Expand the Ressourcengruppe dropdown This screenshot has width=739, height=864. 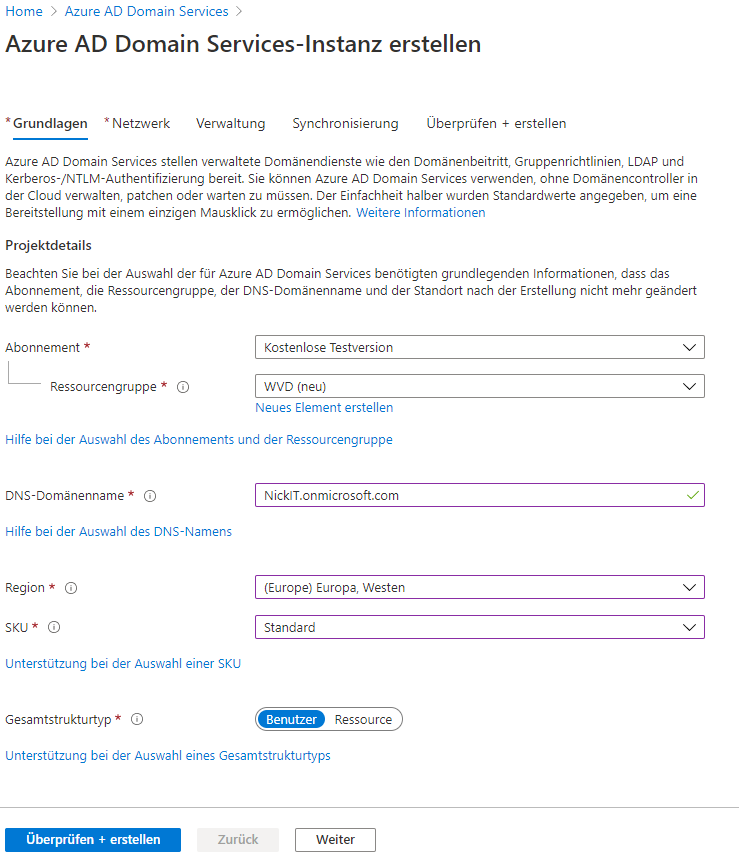479,386
